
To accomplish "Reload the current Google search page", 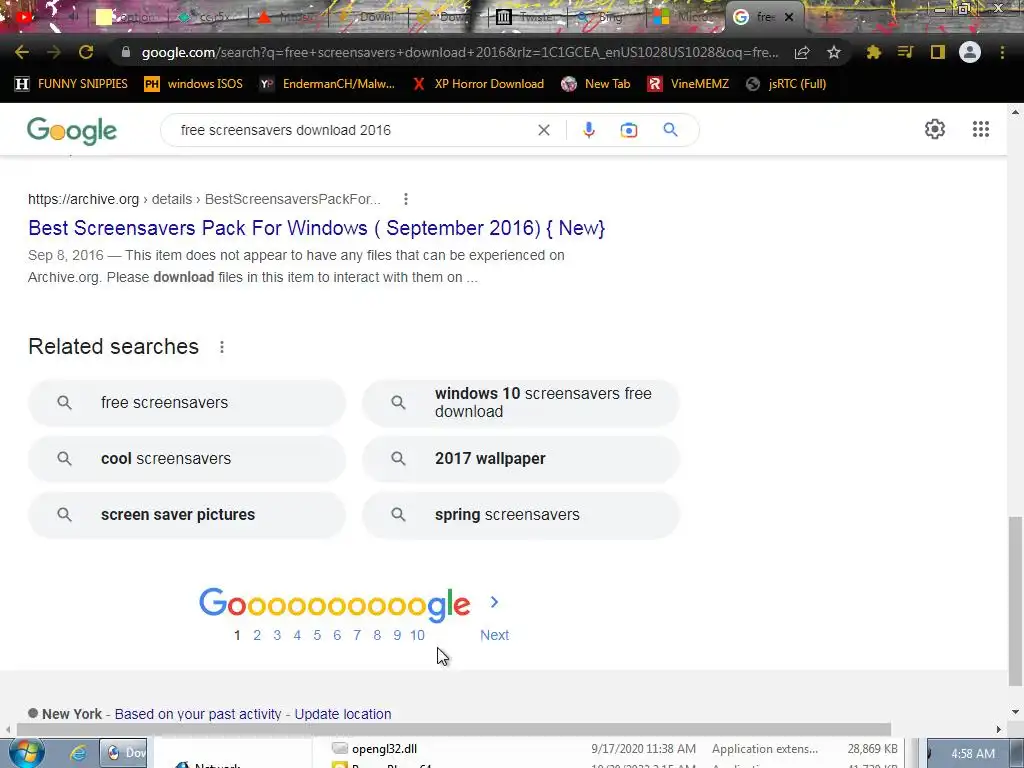I will pos(86,52).
